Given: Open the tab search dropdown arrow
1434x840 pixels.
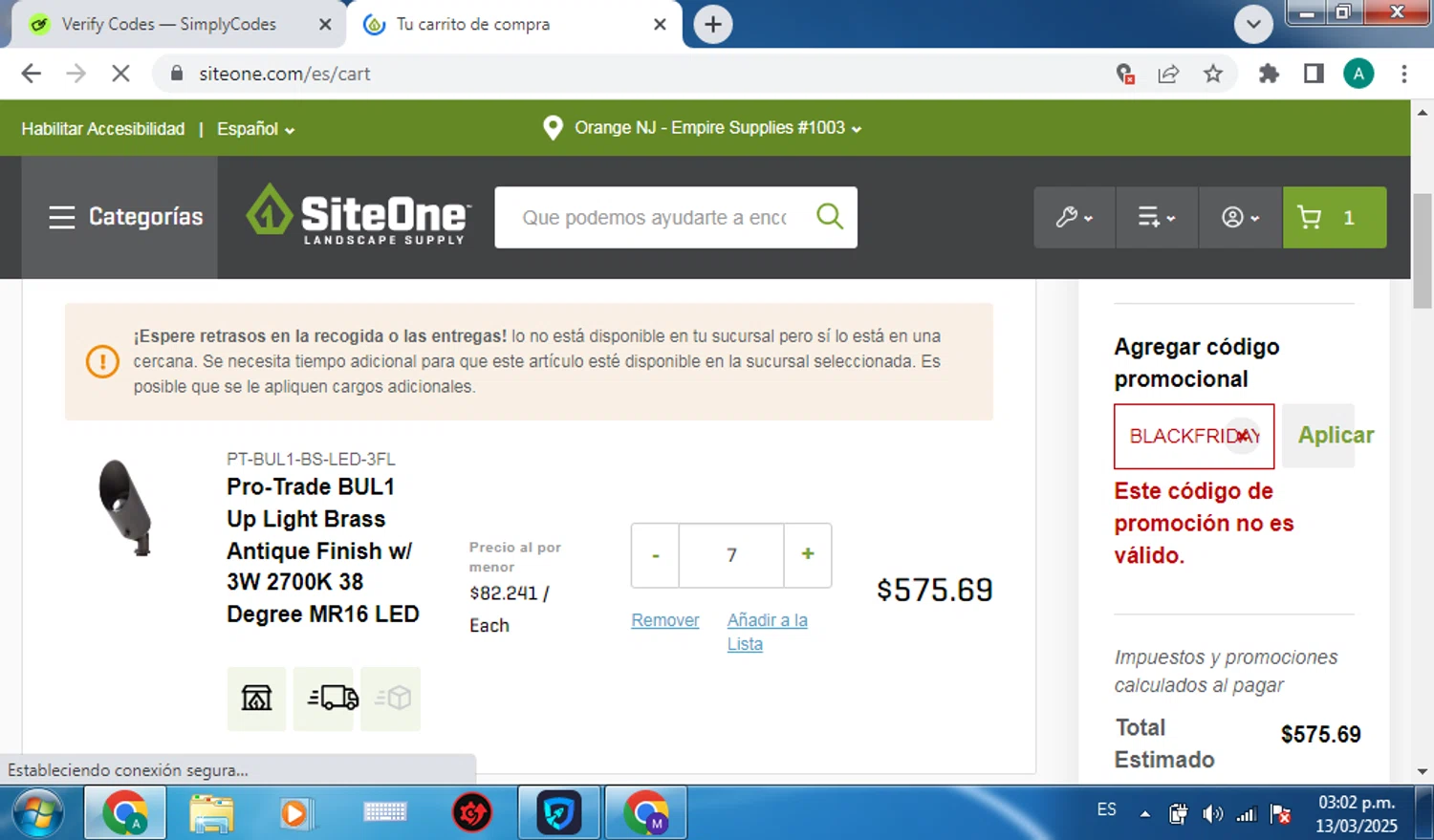Looking at the screenshot, I should (1253, 24).
